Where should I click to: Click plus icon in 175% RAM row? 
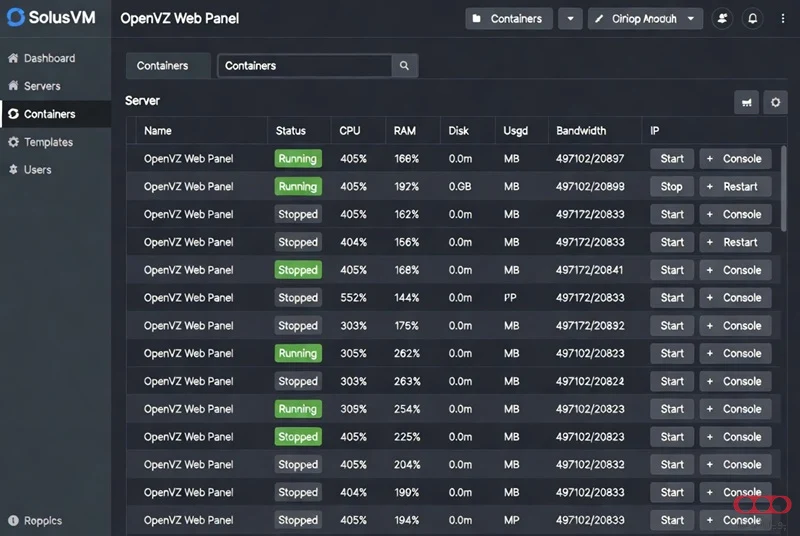coord(710,326)
